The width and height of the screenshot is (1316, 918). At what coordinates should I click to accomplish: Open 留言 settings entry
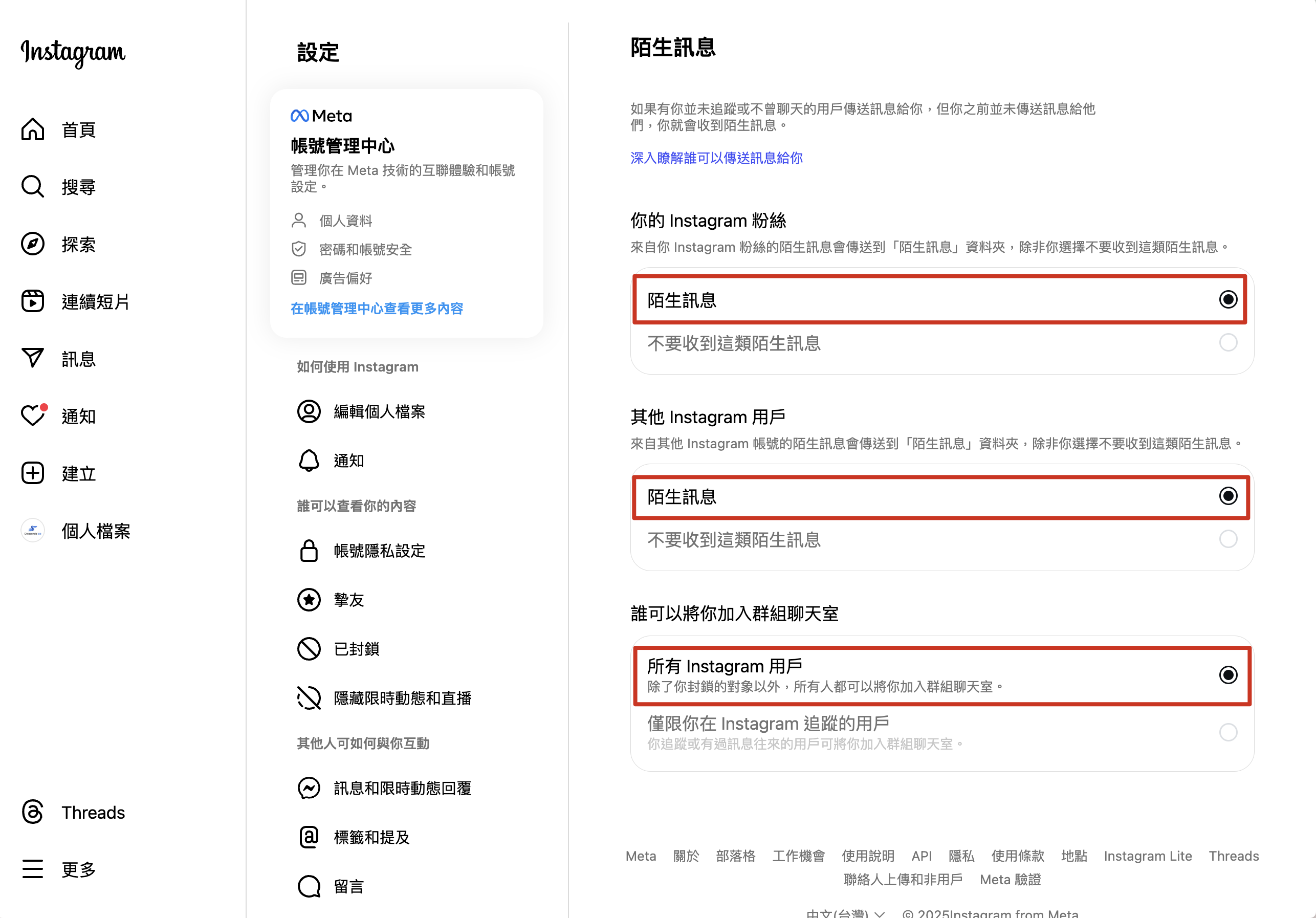348,887
